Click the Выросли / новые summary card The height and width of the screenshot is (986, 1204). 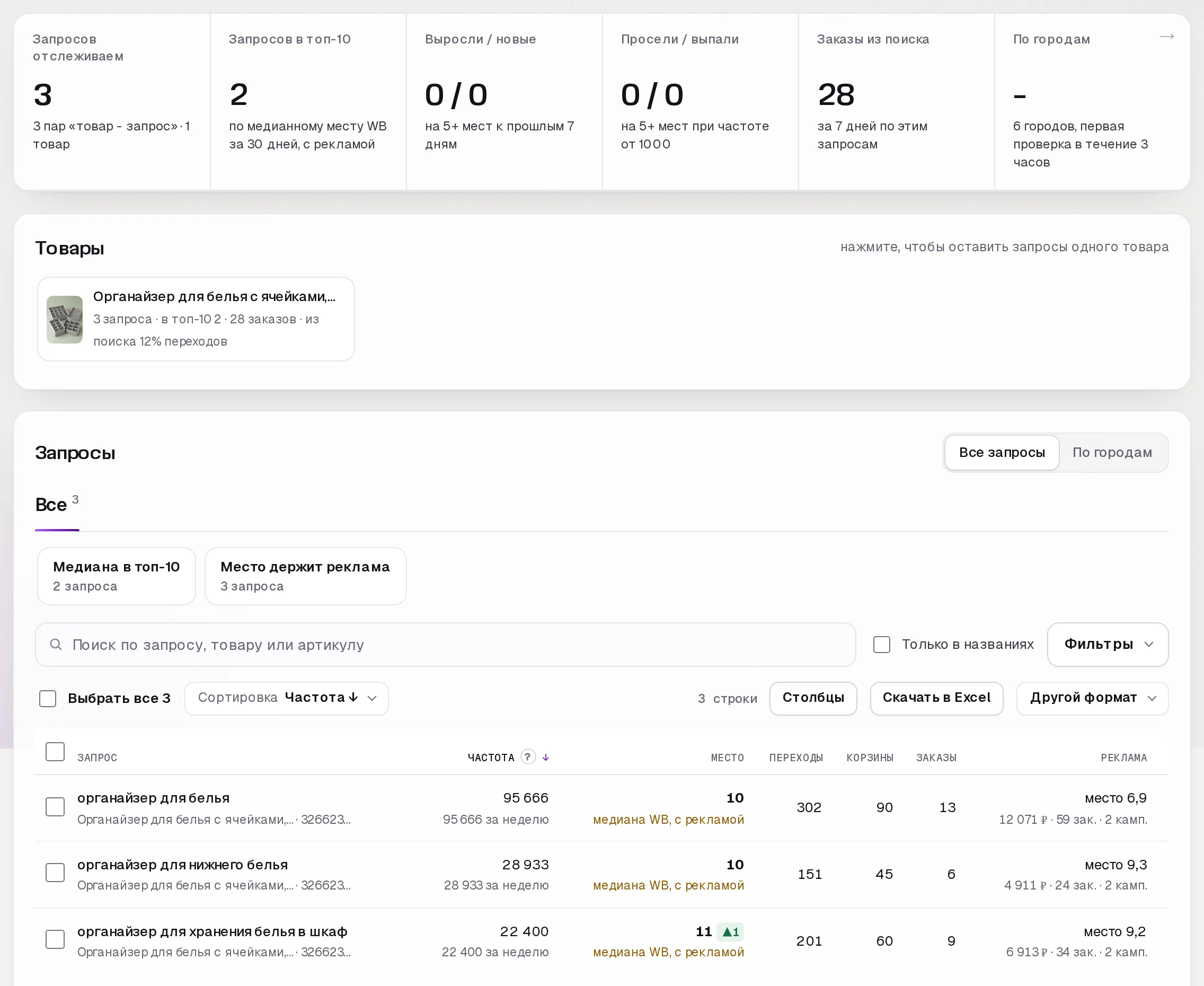(504, 102)
